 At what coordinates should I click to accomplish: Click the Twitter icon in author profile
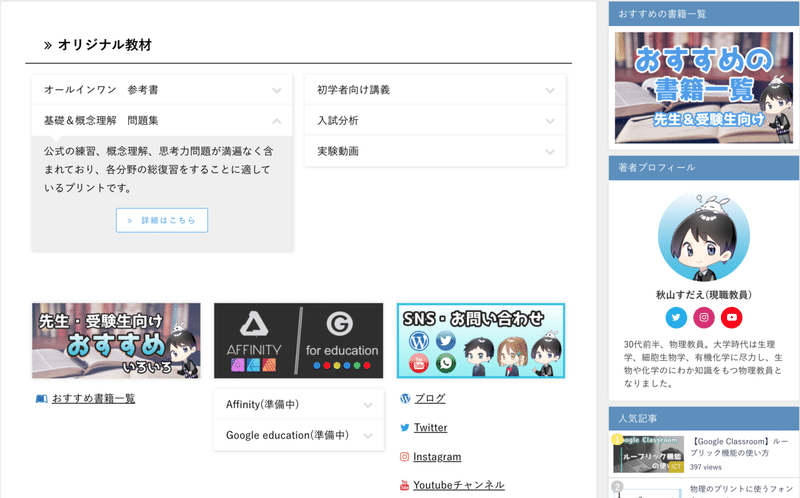[676, 317]
